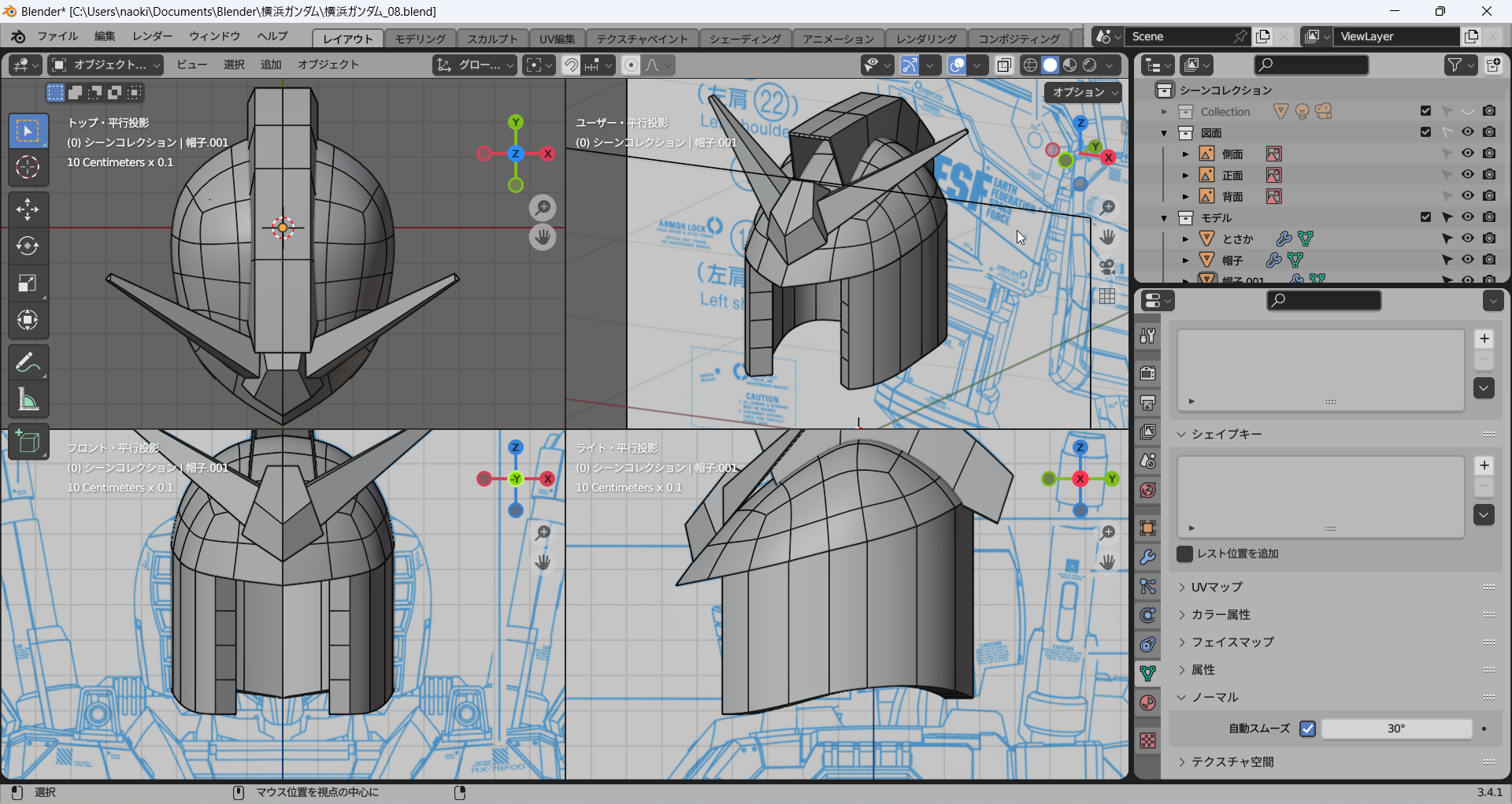The width and height of the screenshot is (1512, 804).
Task: Disable the 自動スムーズ checkbox
Action: pos(1307,728)
